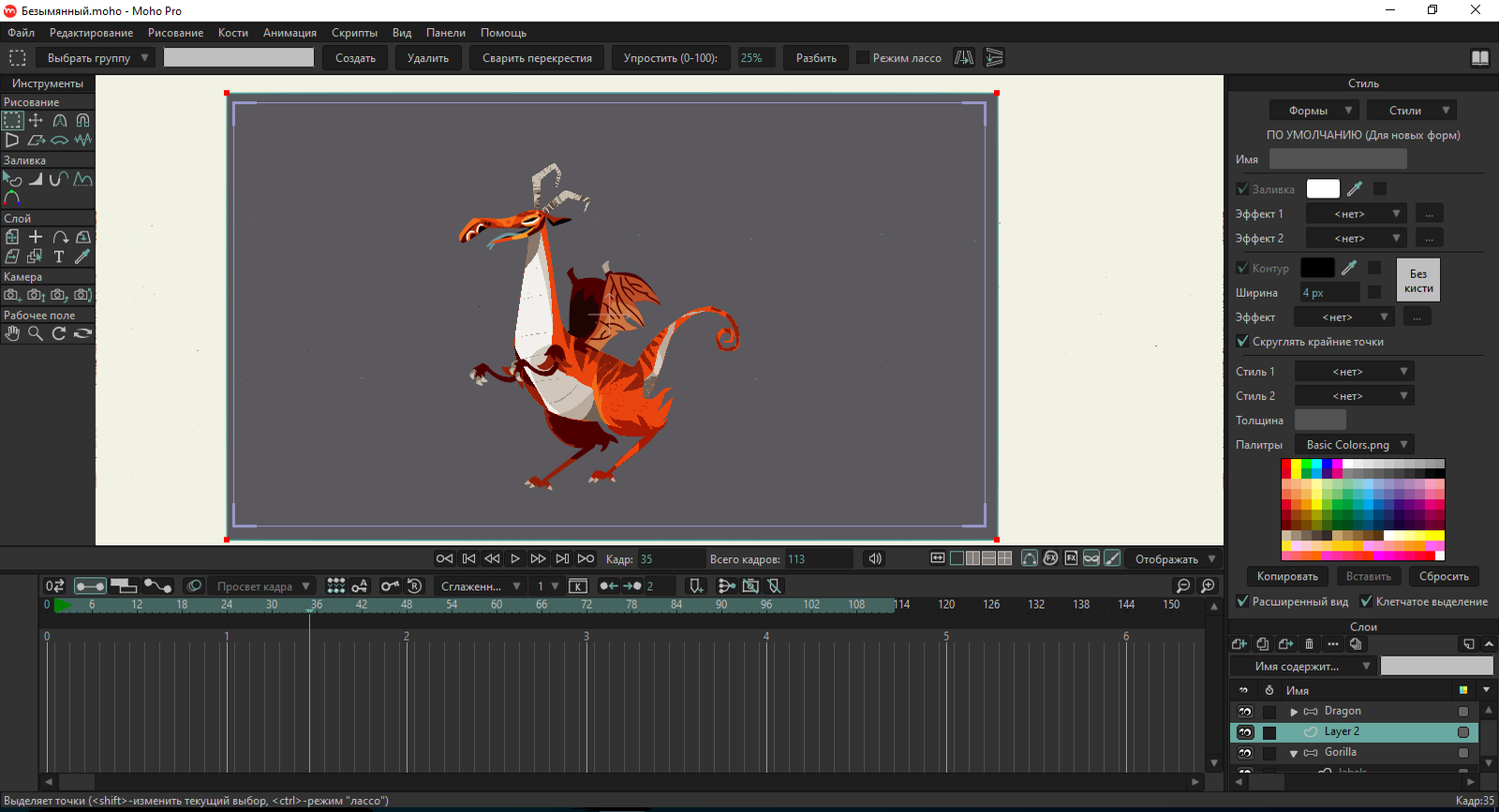Click the Сварить перекрестия button
The height and width of the screenshot is (812, 1499).
click(x=537, y=58)
